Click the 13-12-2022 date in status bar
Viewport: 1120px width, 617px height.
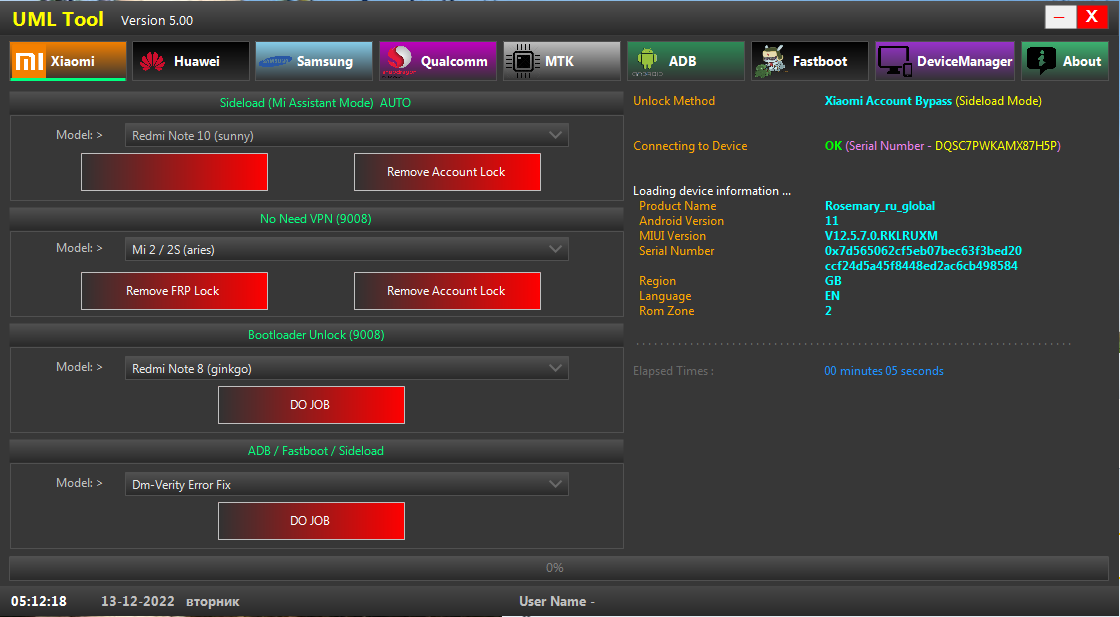point(137,601)
